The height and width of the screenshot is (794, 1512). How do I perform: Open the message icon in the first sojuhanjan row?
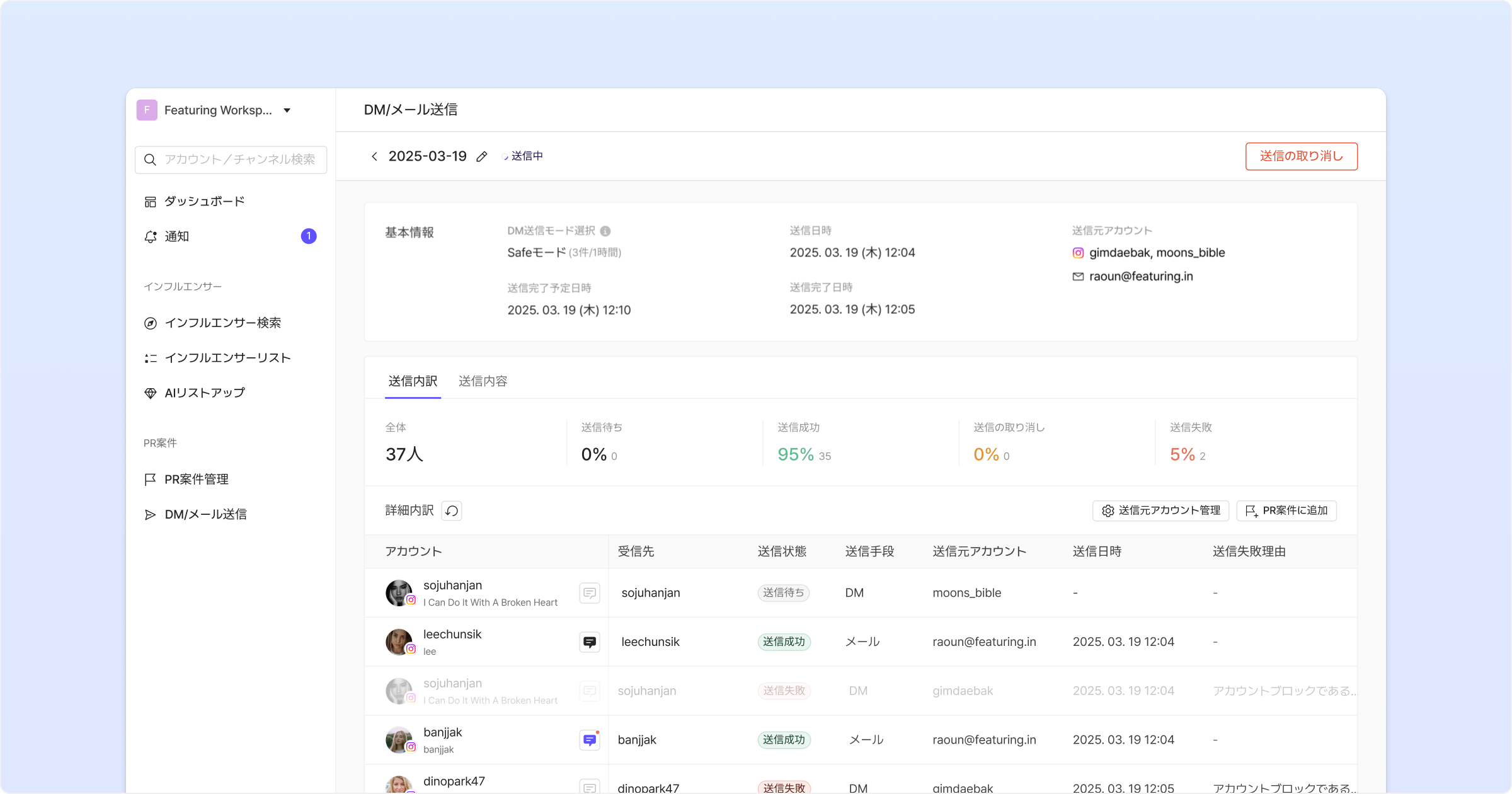(589, 593)
